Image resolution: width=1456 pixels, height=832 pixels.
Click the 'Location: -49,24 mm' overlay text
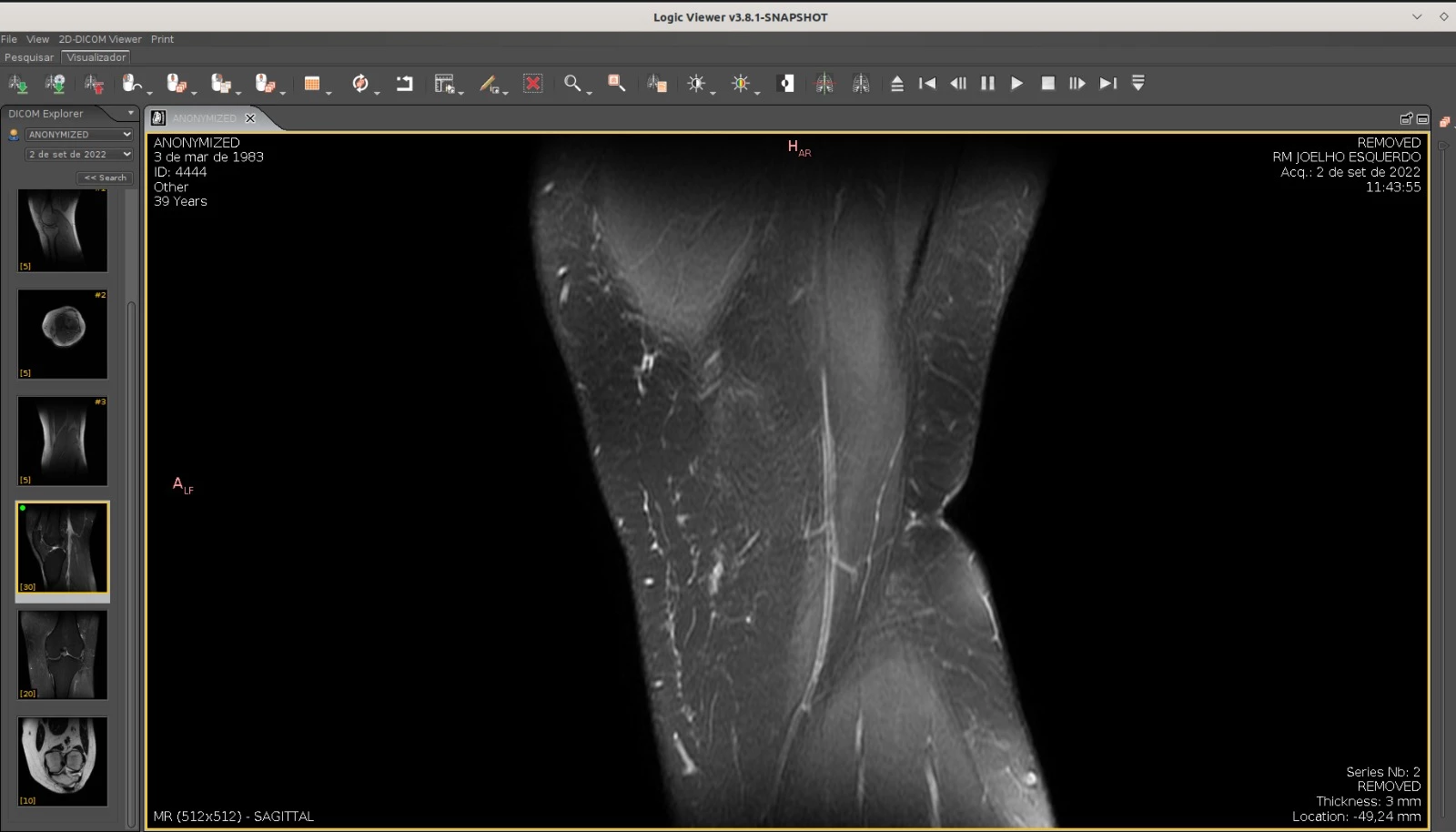1356,817
